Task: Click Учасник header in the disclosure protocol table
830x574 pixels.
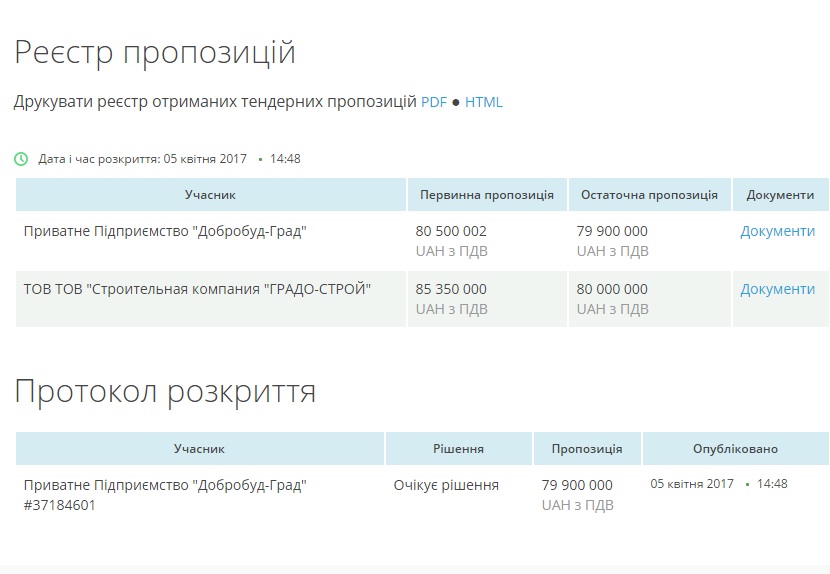Action: pyautogui.click(x=199, y=449)
